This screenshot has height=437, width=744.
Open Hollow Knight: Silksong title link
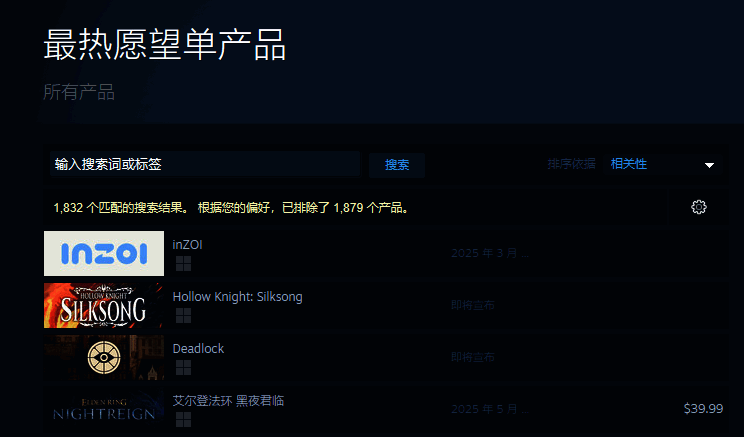[237, 297]
